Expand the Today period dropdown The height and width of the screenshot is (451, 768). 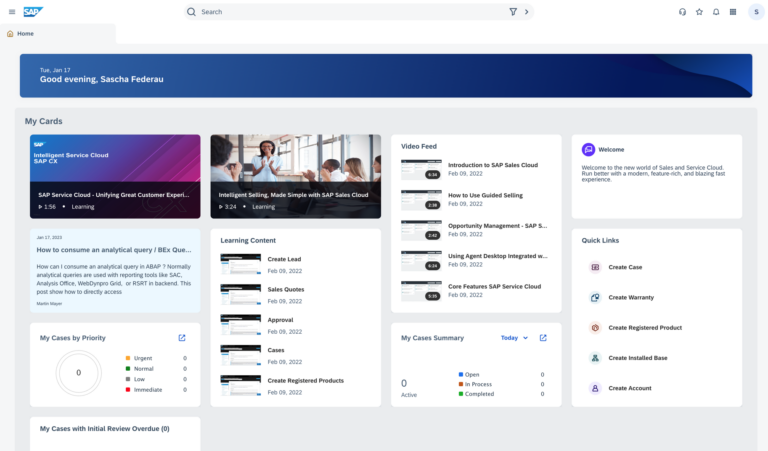click(x=514, y=338)
